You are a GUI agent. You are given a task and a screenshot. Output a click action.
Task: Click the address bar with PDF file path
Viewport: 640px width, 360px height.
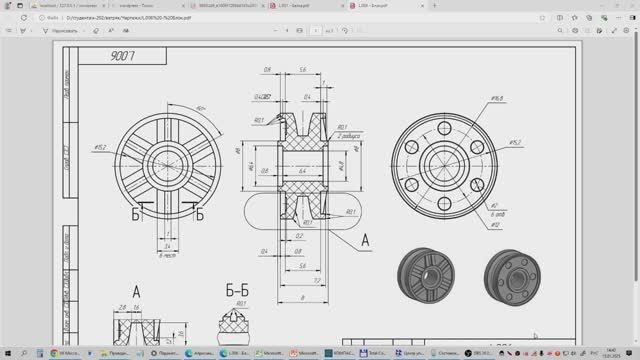(286, 18)
